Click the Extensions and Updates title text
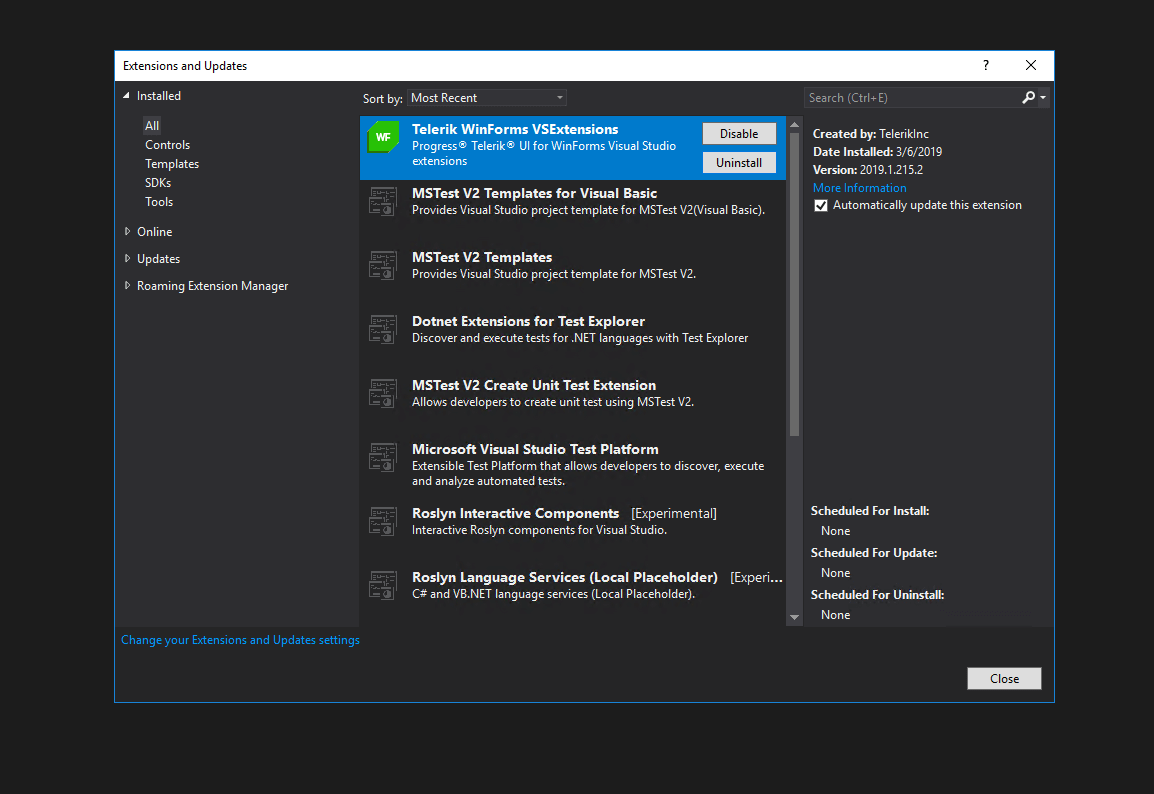The width and height of the screenshot is (1154, 794). pyautogui.click(x=185, y=65)
